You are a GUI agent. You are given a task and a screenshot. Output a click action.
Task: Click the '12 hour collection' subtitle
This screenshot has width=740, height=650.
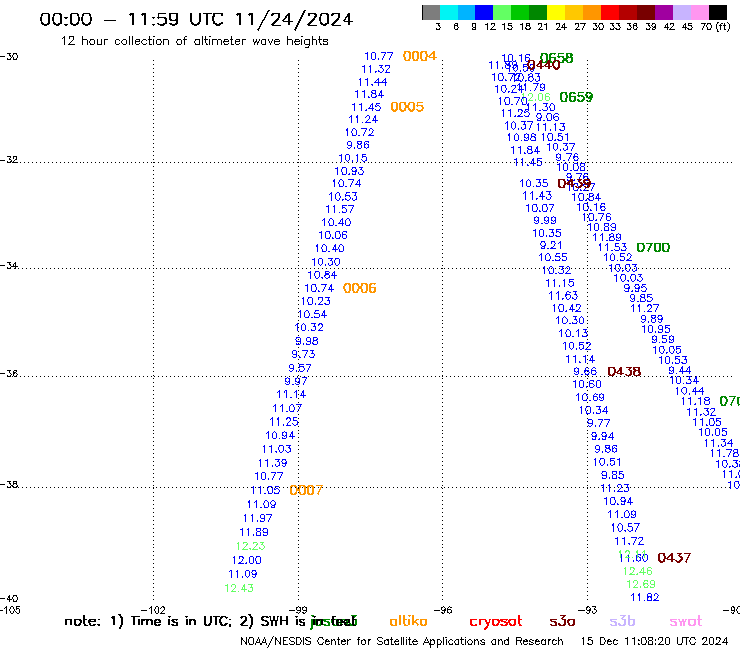pos(194,41)
